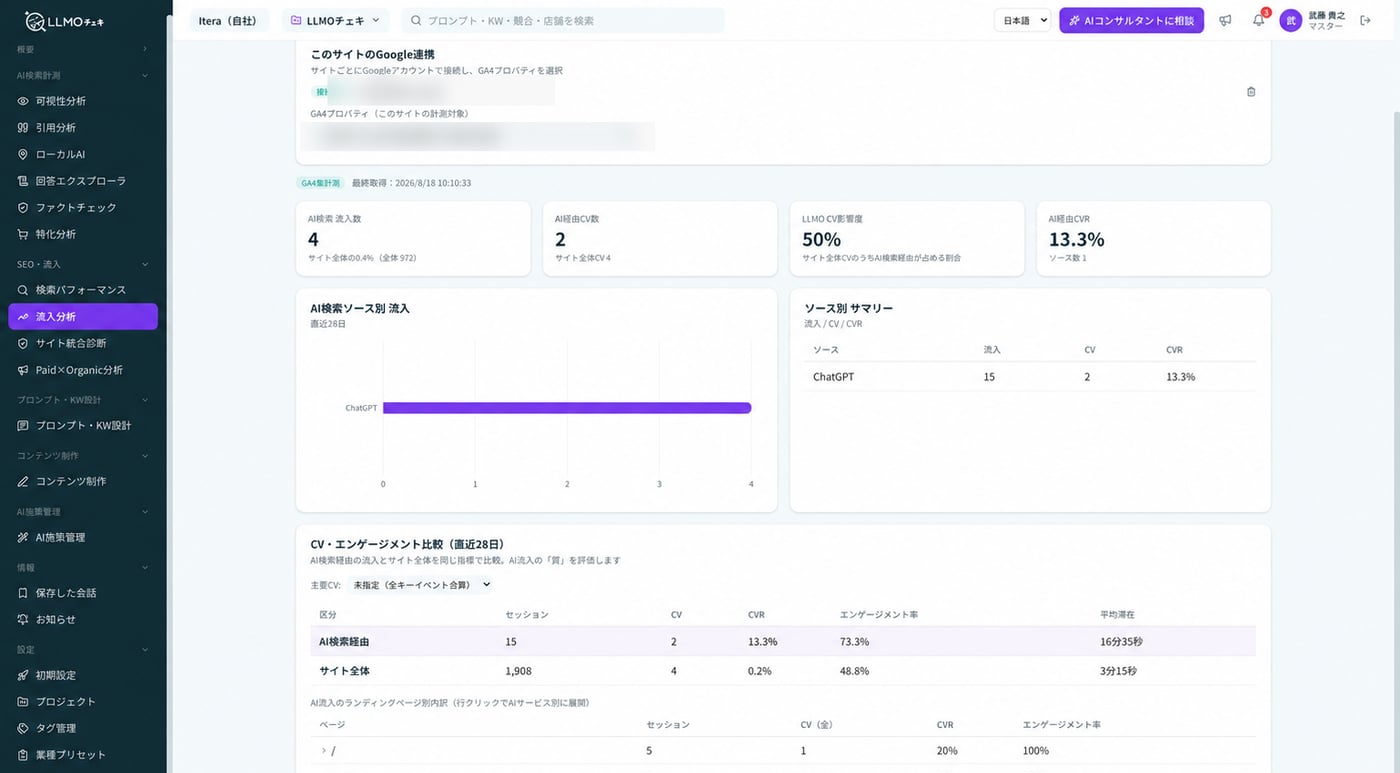The height and width of the screenshot is (773, 1400).
Task: Click the logout icon in header
Action: click(1366, 20)
